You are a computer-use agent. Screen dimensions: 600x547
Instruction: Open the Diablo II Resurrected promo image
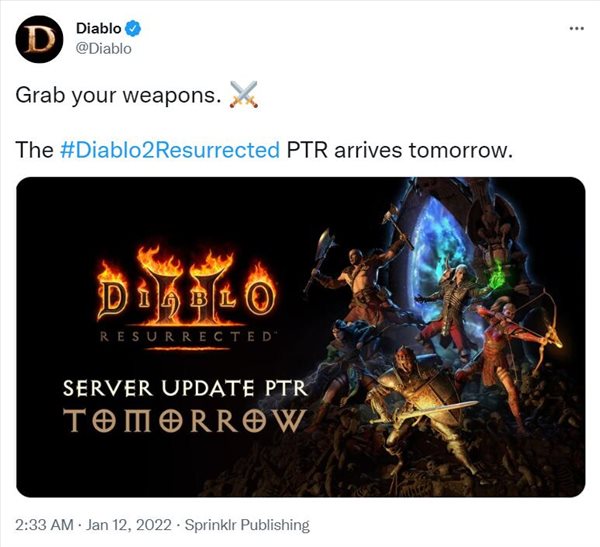[301, 337]
